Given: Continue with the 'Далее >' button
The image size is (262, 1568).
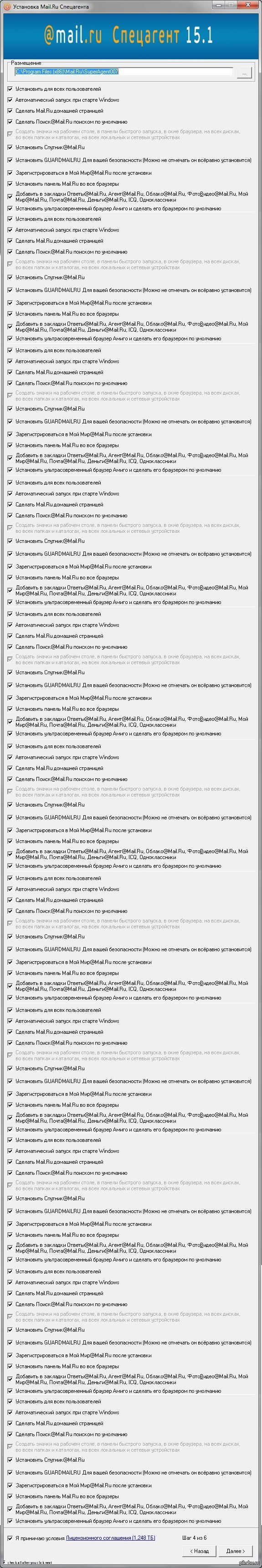Looking at the screenshot, I should pyautogui.click(x=235, y=1551).
